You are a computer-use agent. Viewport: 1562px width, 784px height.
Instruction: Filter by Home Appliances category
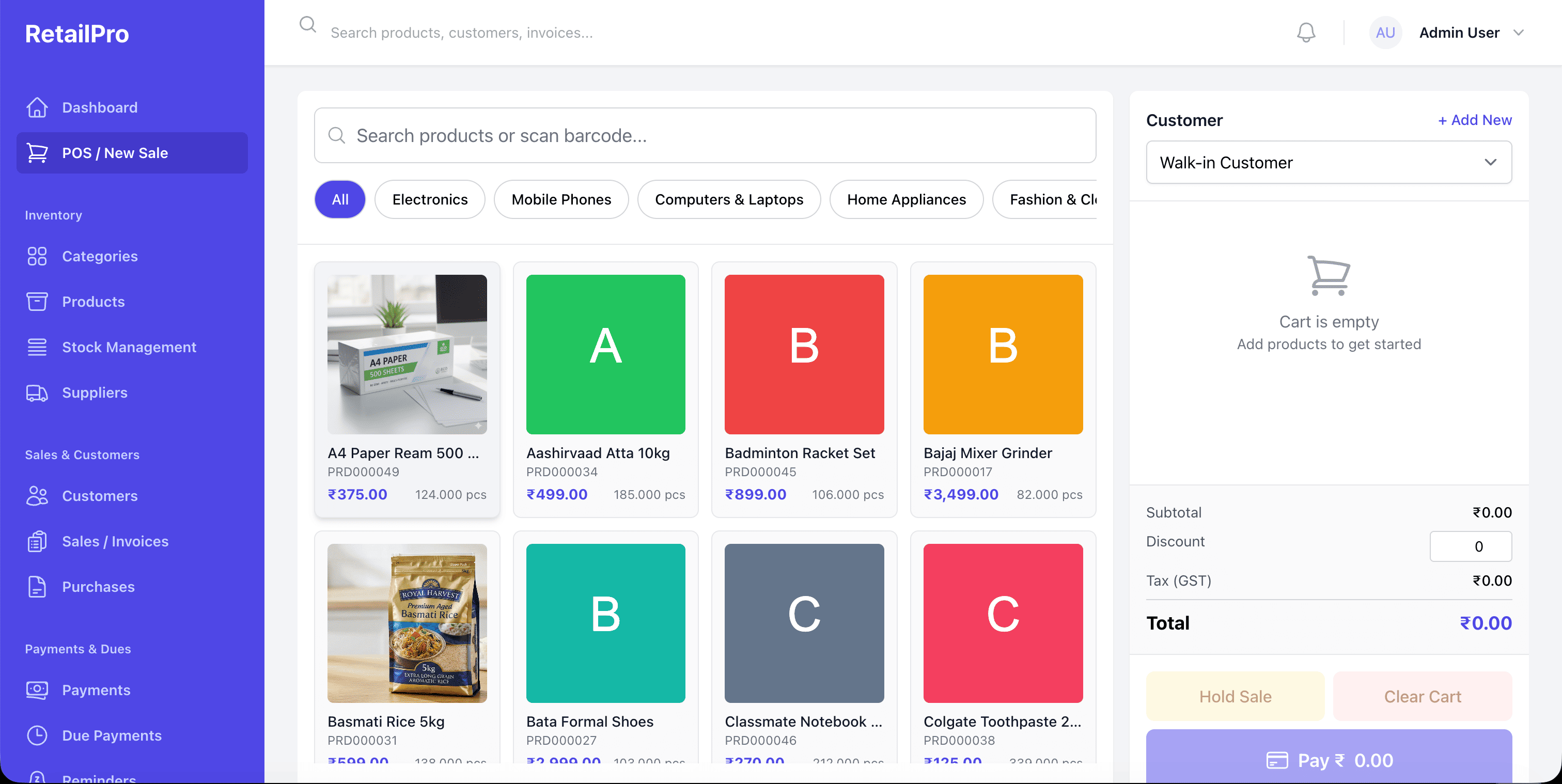tap(906, 199)
